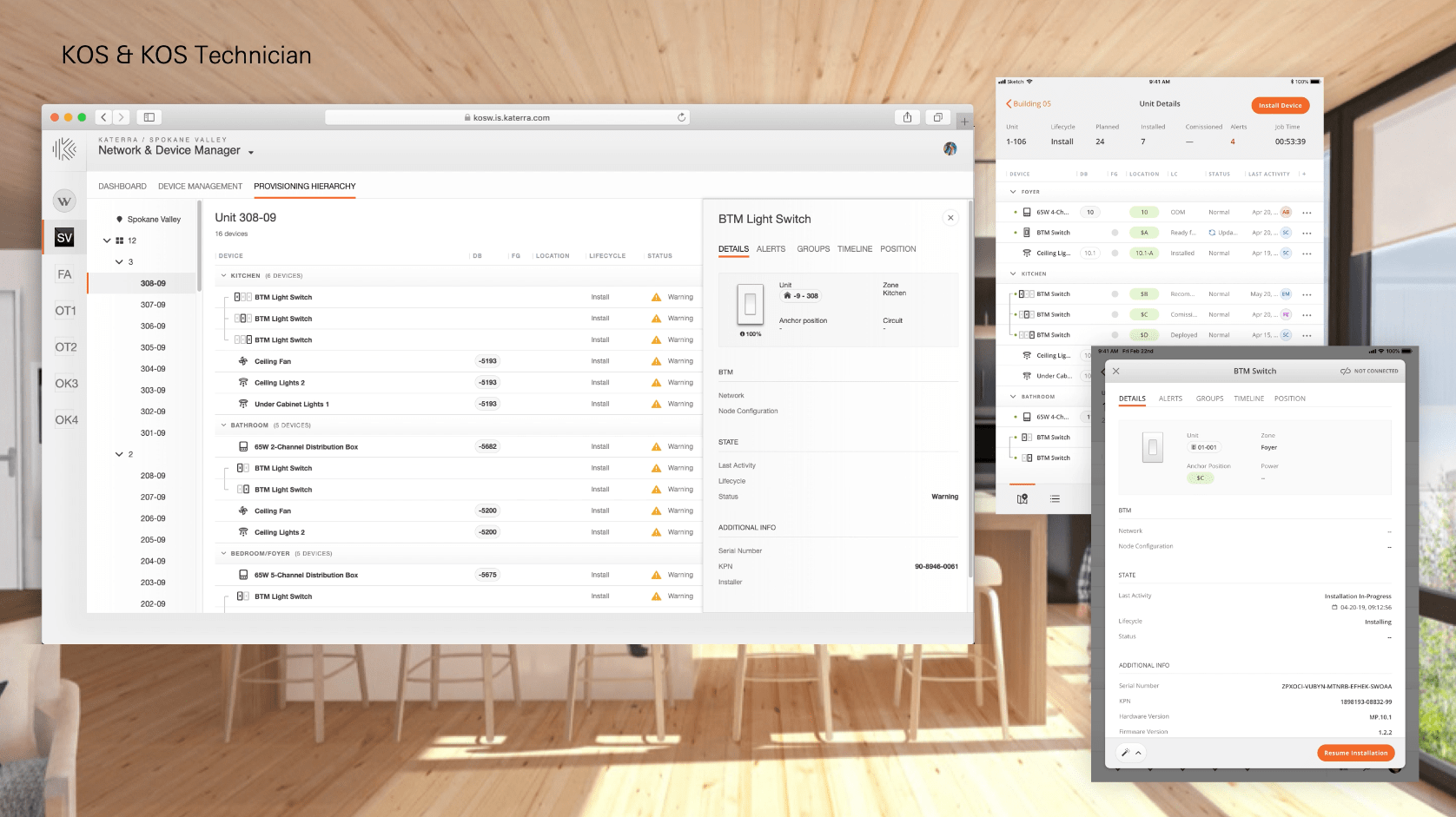Switch to Alerts tab in BTM Light Switch panel
Image resolution: width=1456 pixels, height=817 pixels.
[x=771, y=249]
